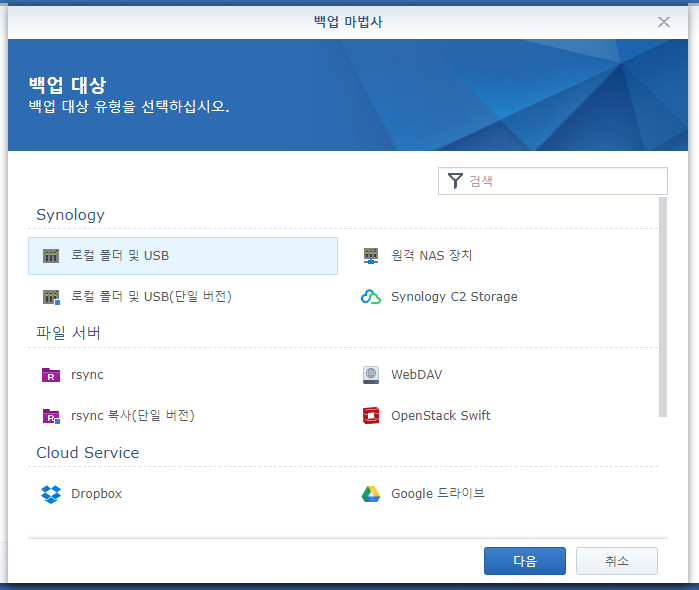Click the 다음 next button
699x590 pixels.
[x=525, y=561]
